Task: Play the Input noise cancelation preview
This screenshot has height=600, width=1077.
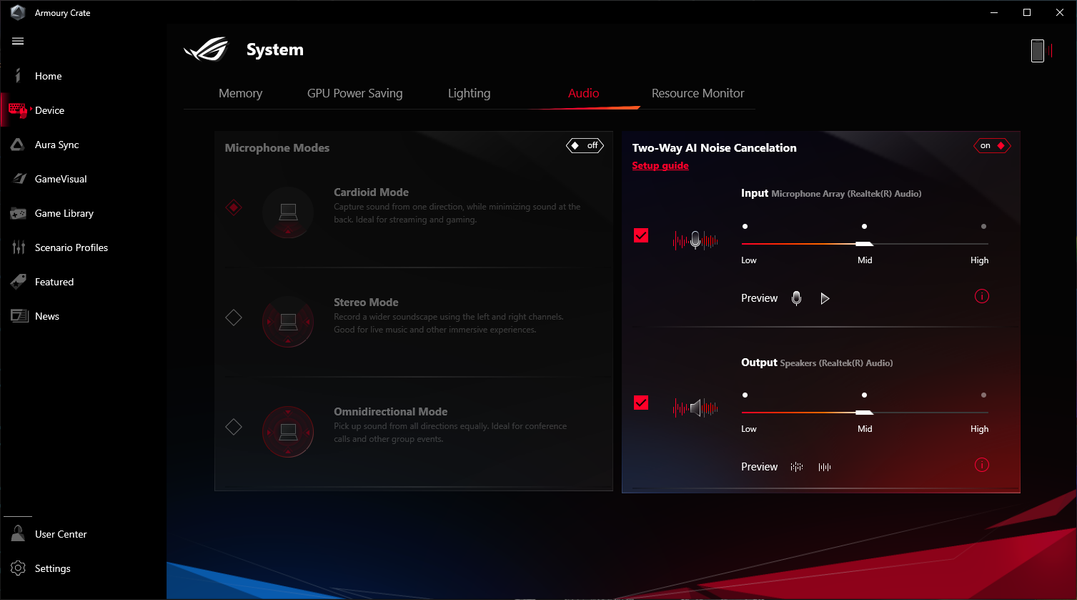Action: coord(825,299)
